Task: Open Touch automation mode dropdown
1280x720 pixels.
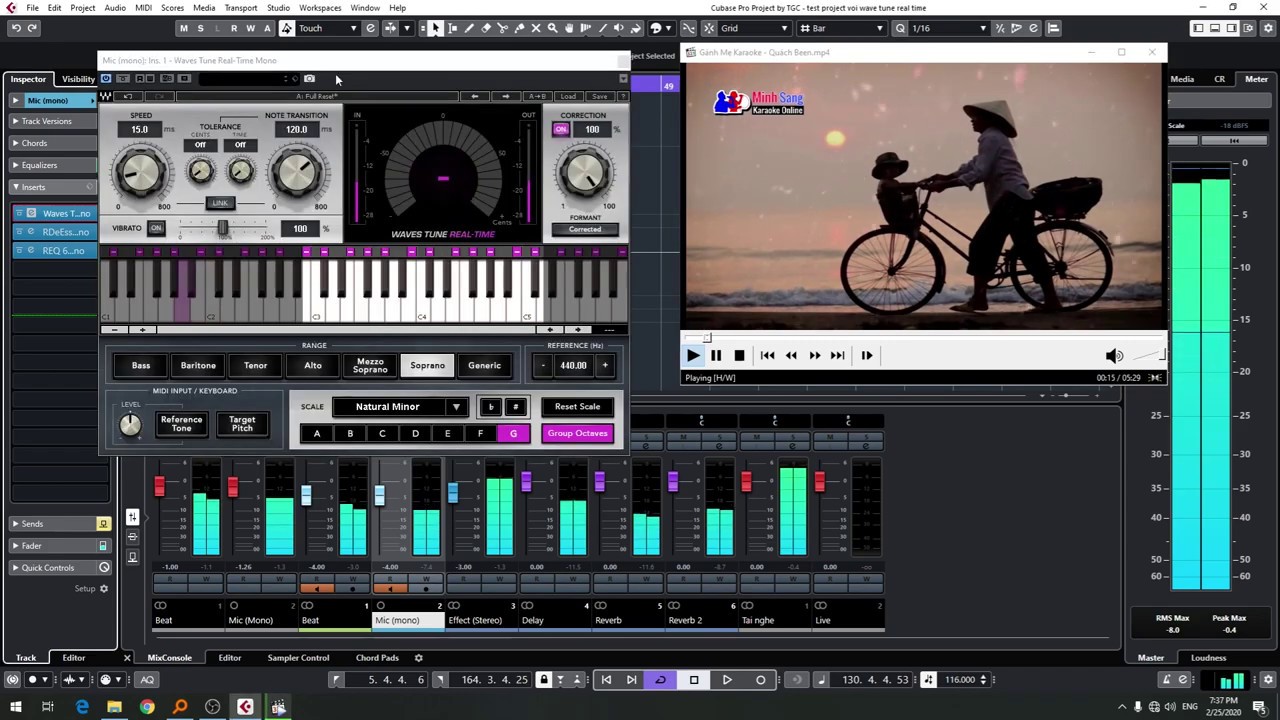Action: click(x=327, y=28)
